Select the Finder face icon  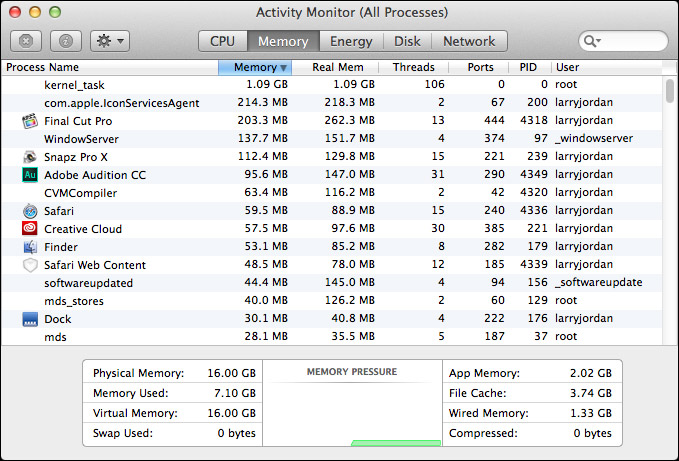pos(30,247)
